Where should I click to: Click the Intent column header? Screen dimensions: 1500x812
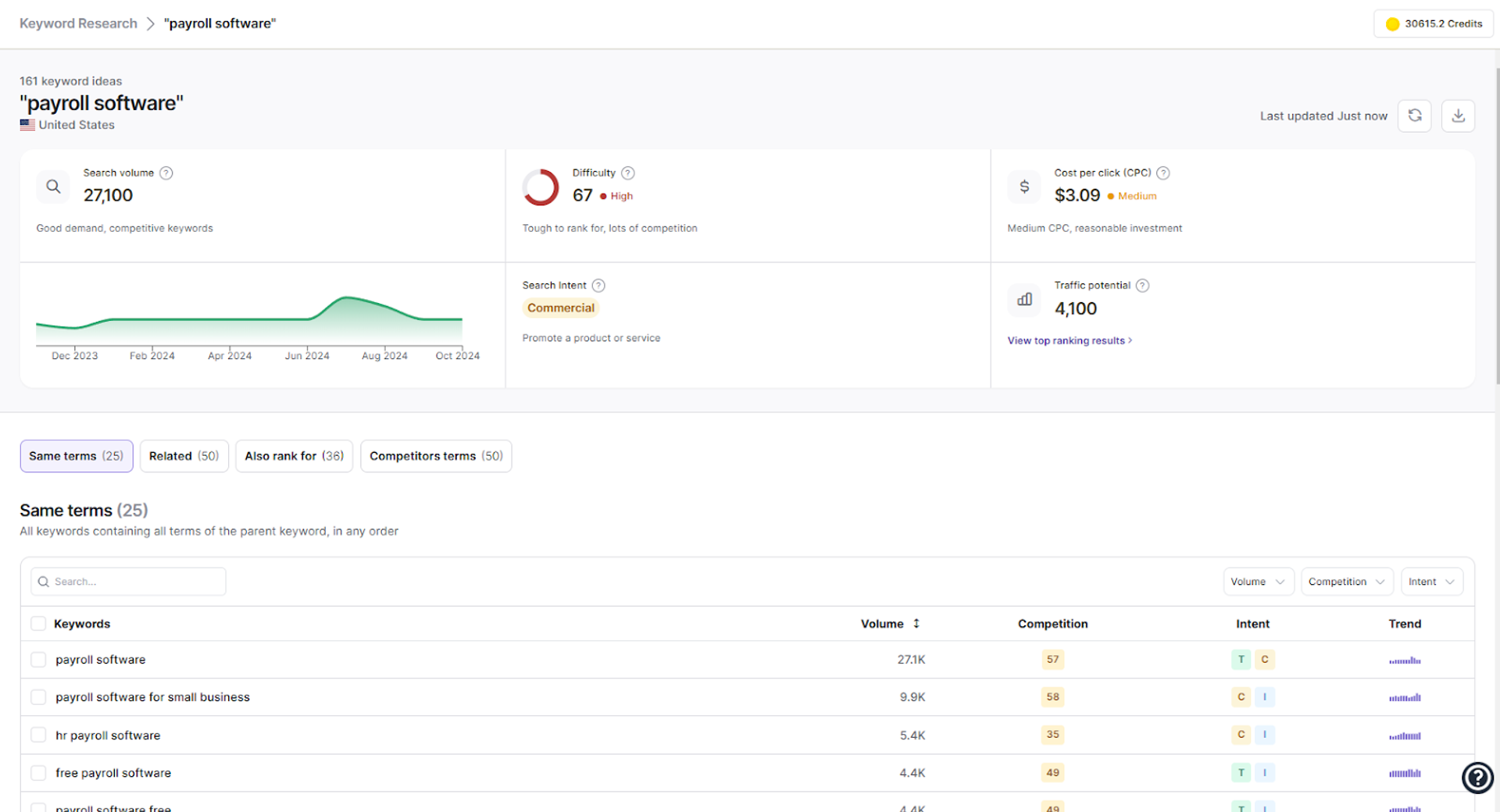(x=1252, y=624)
